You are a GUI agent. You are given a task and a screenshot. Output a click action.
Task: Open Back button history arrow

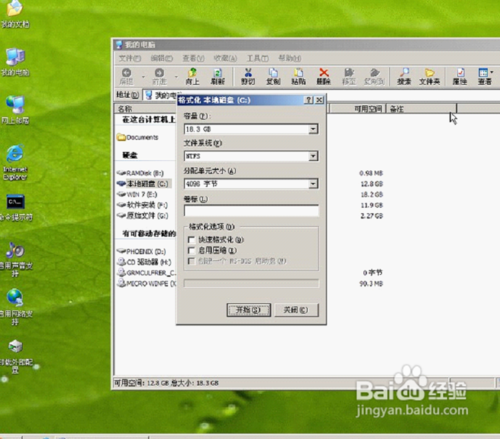(143, 77)
